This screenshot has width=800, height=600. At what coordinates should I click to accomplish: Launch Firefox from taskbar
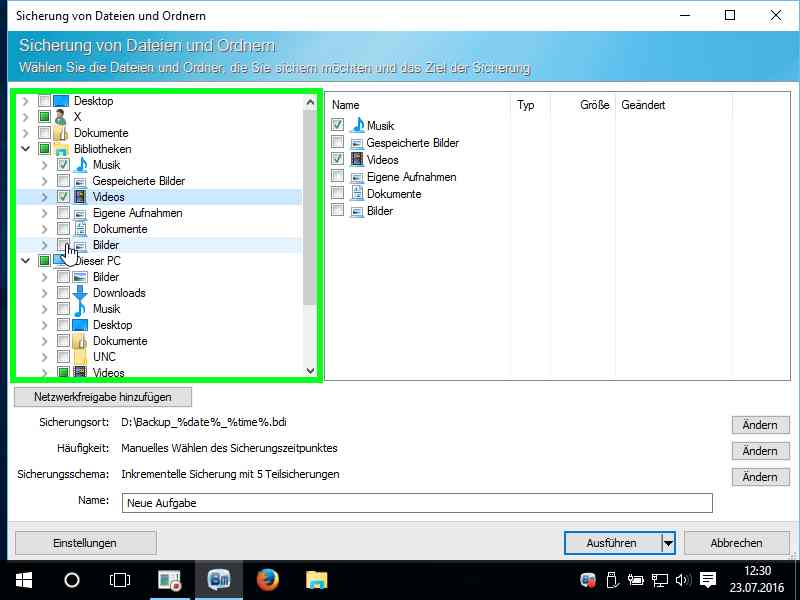pyautogui.click(x=268, y=580)
